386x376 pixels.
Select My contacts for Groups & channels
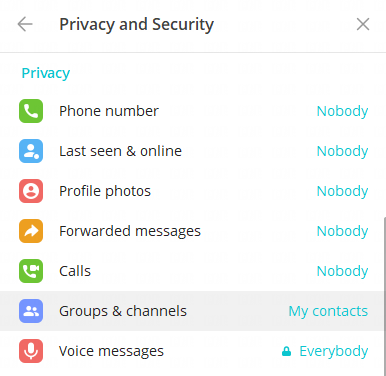(328, 311)
